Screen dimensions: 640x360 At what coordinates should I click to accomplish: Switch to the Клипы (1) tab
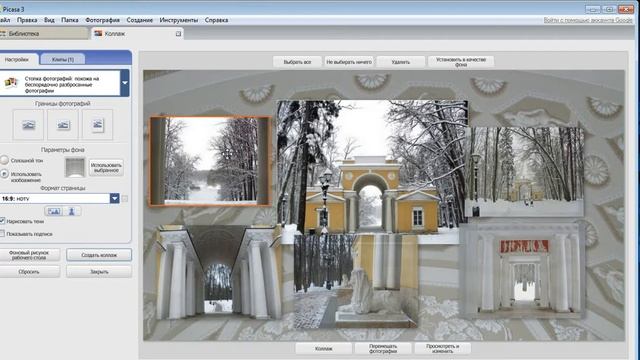pos(63,60)
